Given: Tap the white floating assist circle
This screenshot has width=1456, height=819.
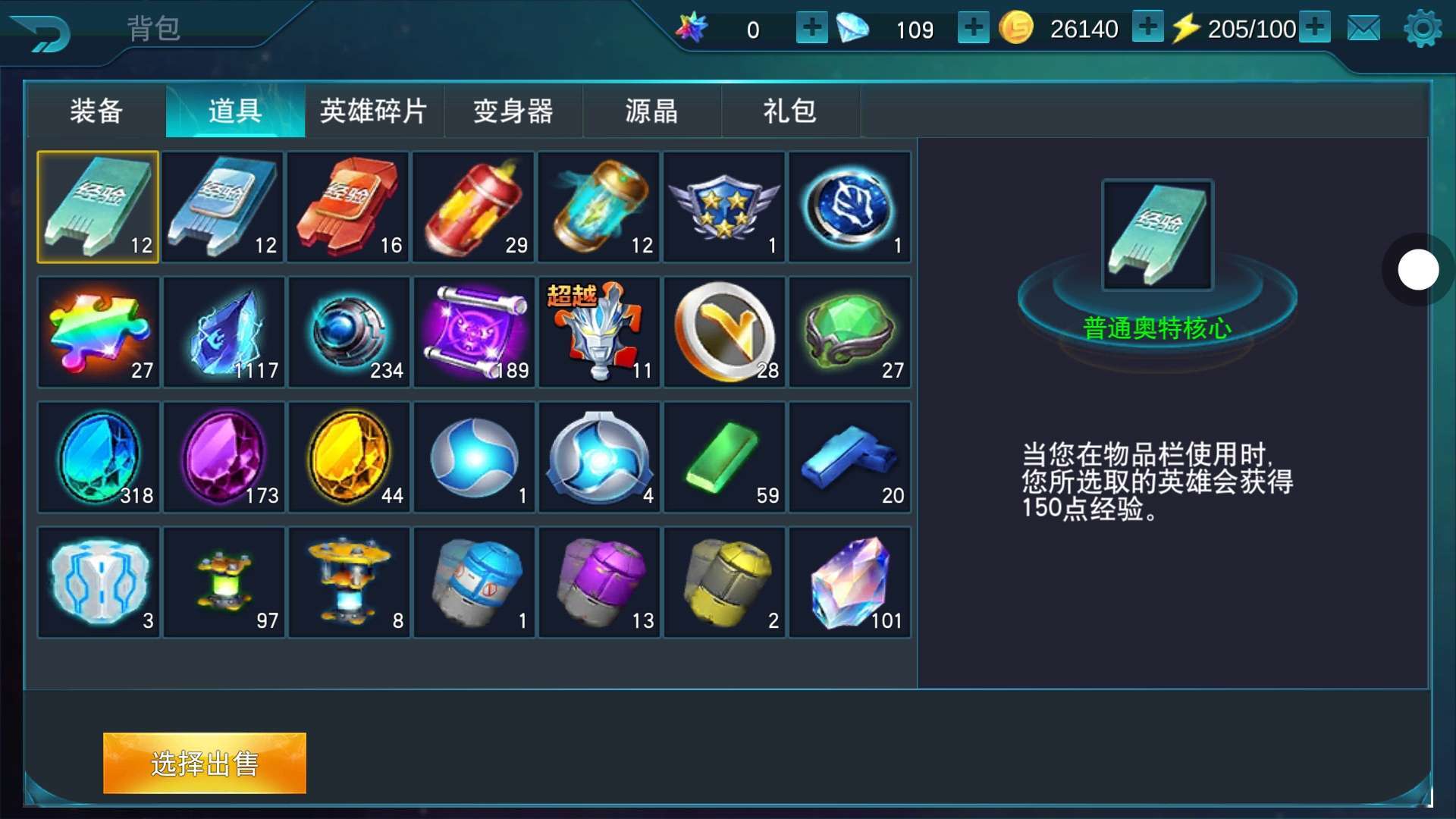Looking at the screenshot, I should (x=1418, y=269).
